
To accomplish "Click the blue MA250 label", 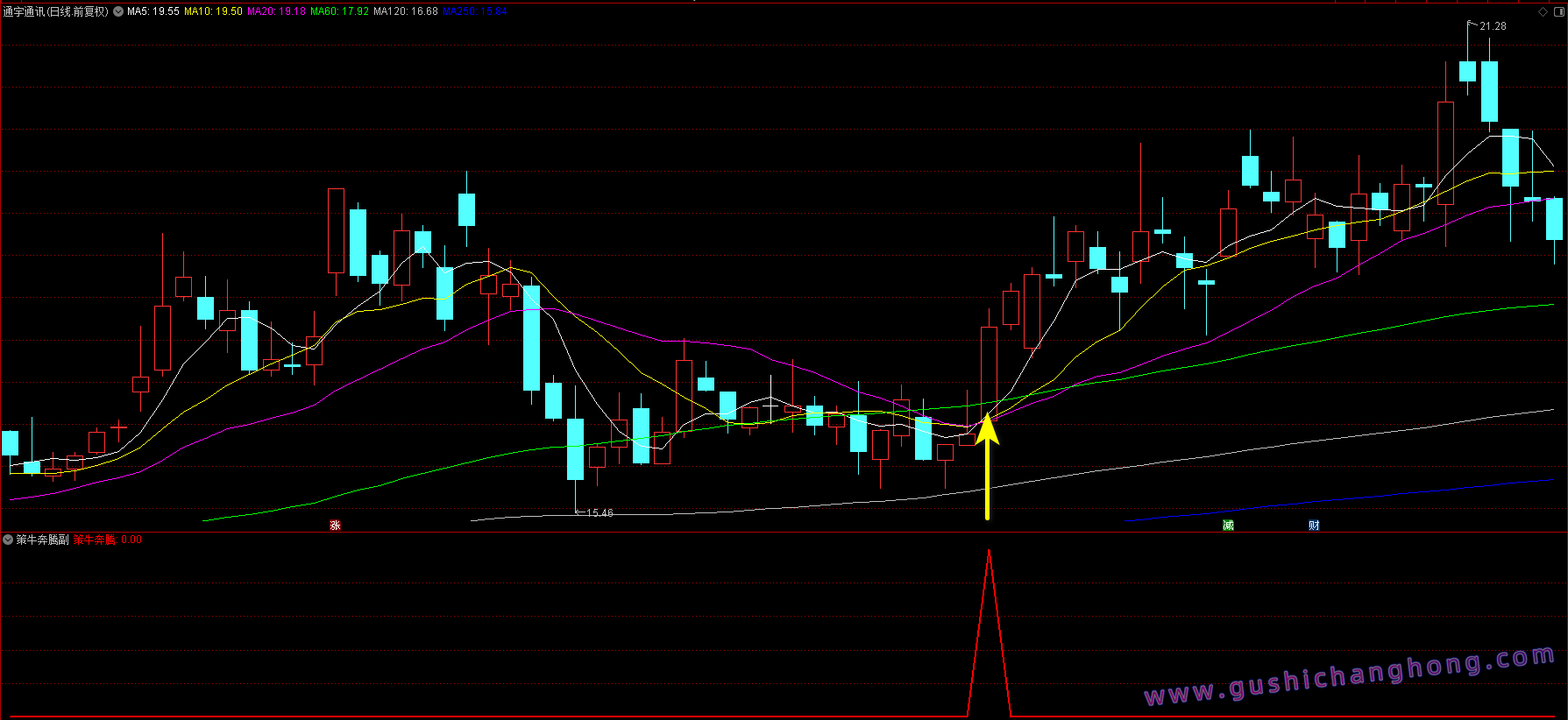I will [474, 11].
